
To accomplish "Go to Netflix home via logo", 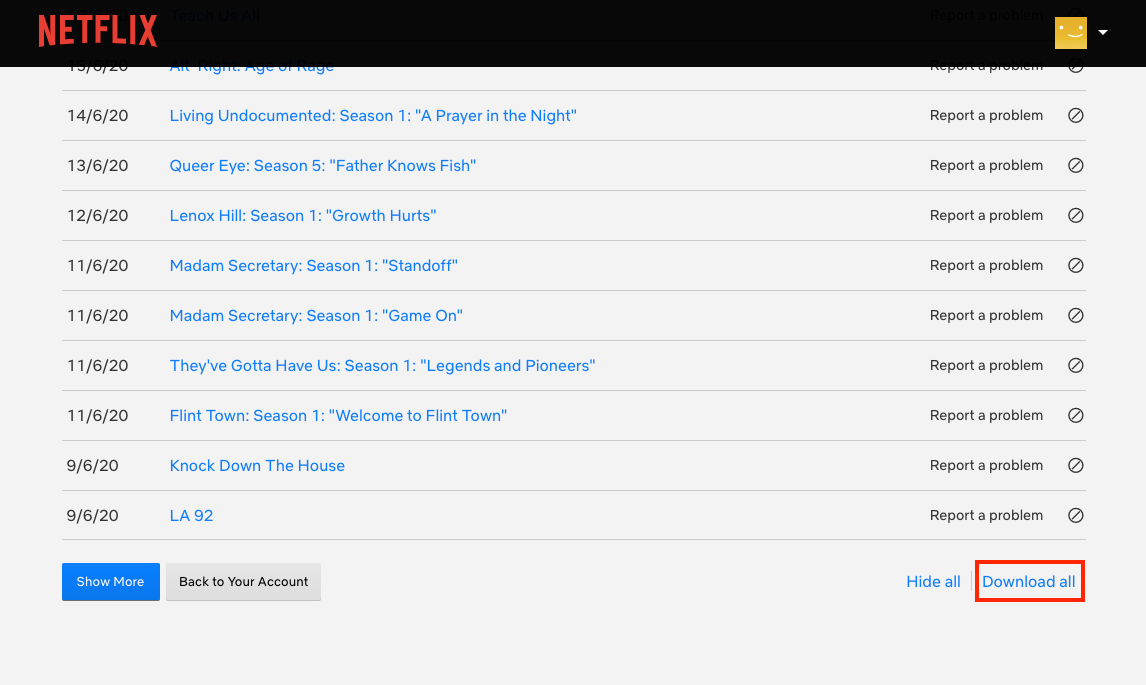I will 98,31.
